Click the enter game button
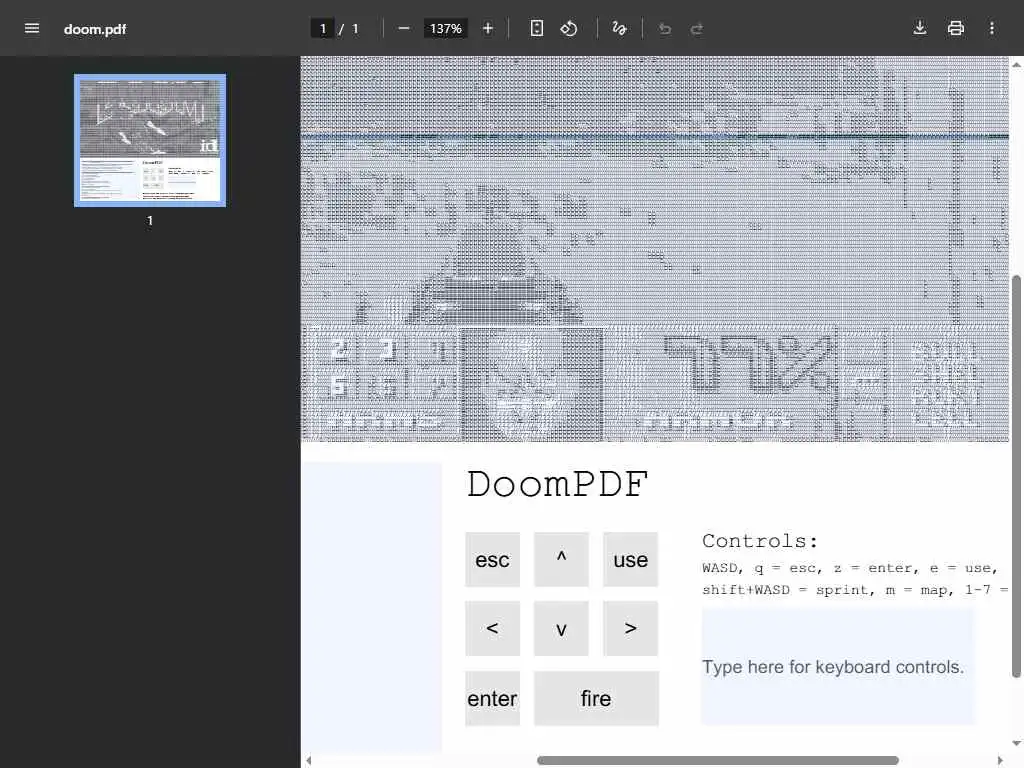1024x768 pixels. tap(492, 698)
